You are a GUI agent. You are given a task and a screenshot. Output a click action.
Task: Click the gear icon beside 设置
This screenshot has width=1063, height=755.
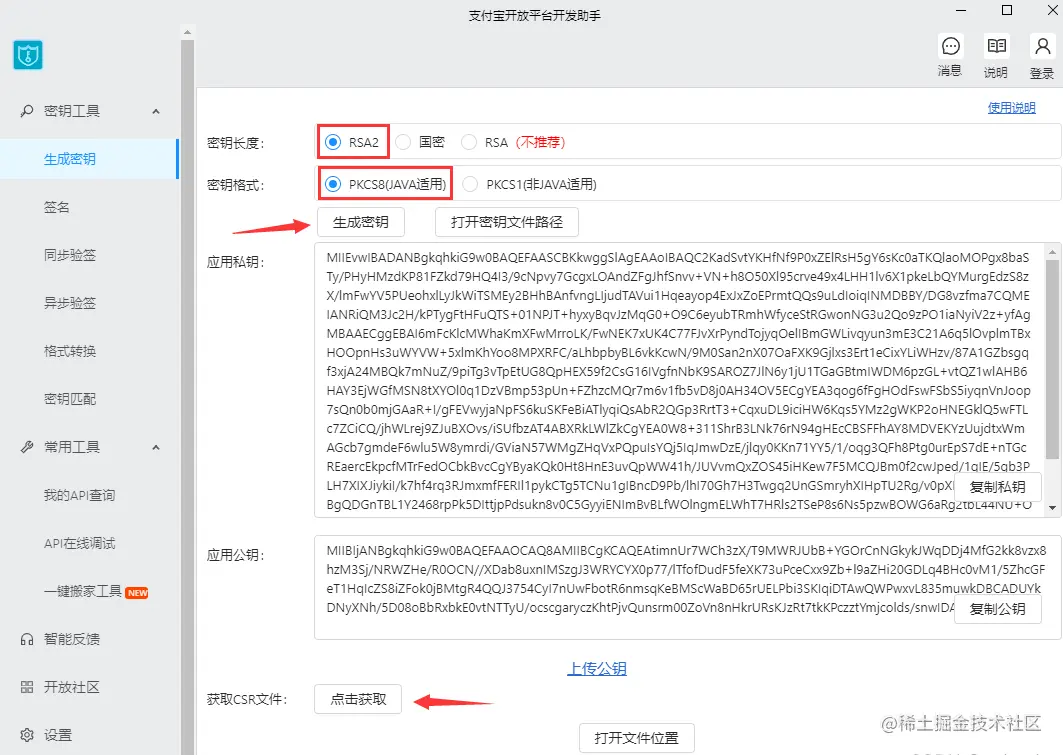[27, 735]
